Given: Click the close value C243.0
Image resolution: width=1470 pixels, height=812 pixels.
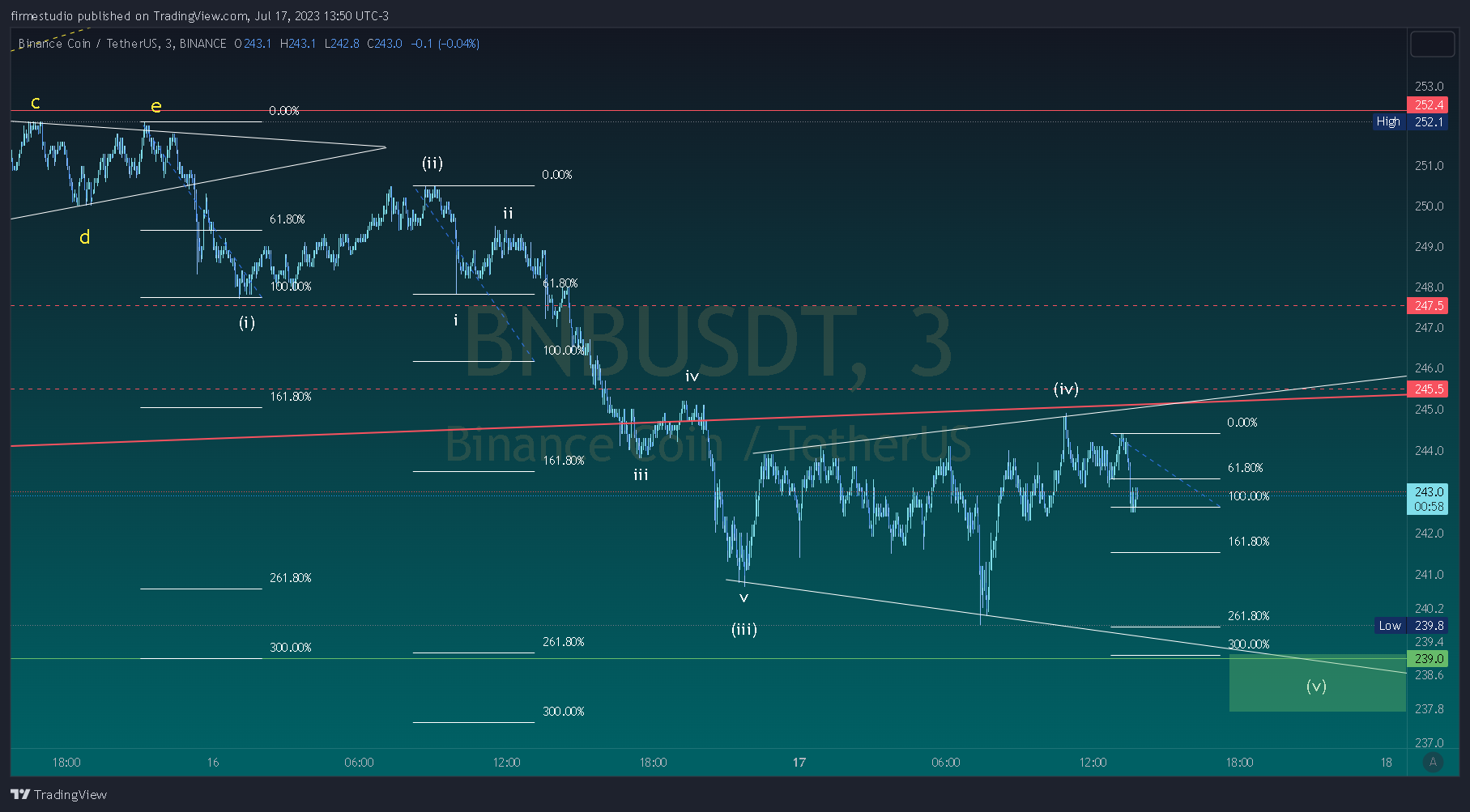Looking at the screenshot, I should coord(385,44).
